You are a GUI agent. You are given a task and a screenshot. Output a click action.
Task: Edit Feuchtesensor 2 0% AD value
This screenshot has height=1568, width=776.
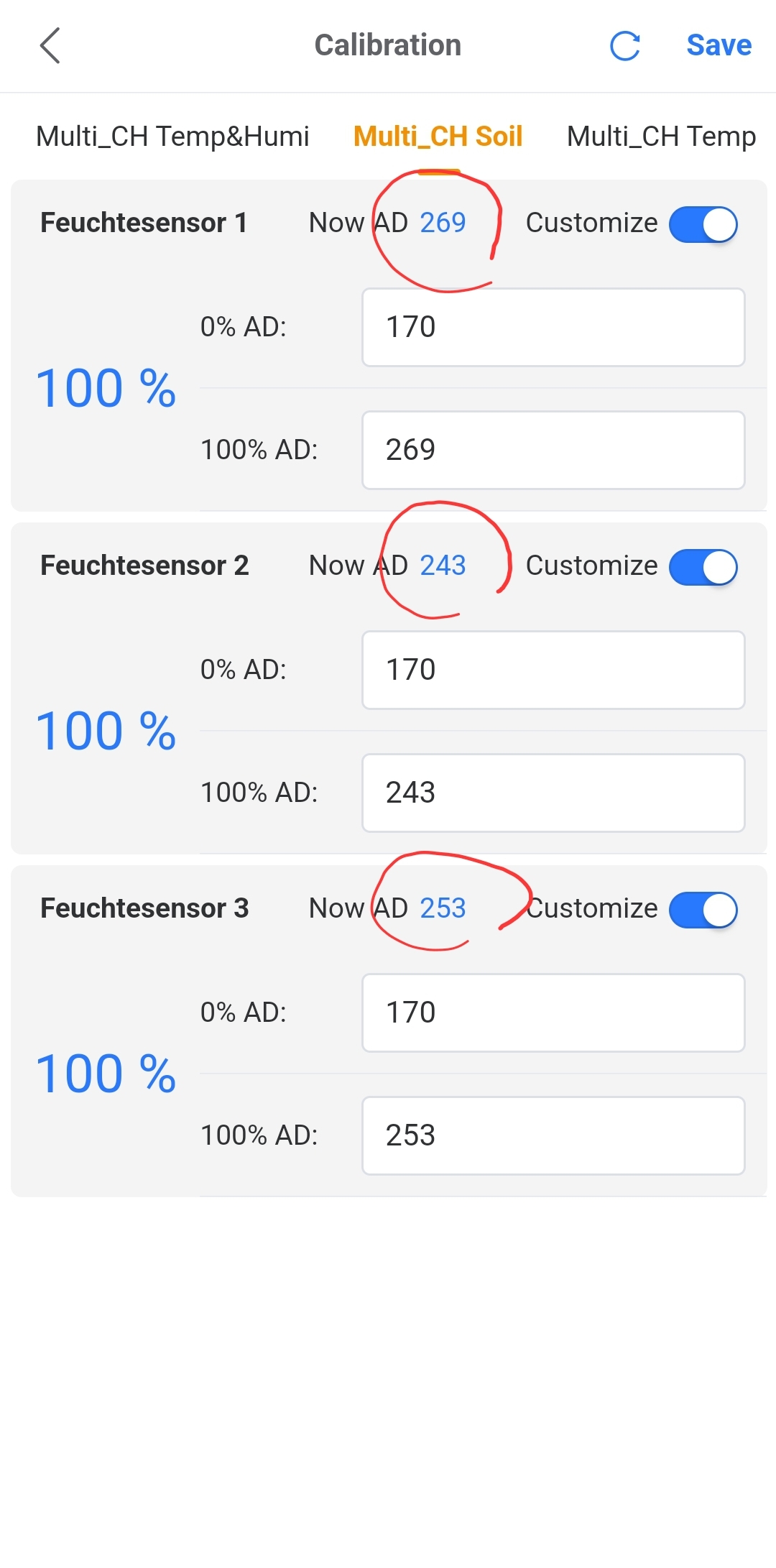[553, 670]
